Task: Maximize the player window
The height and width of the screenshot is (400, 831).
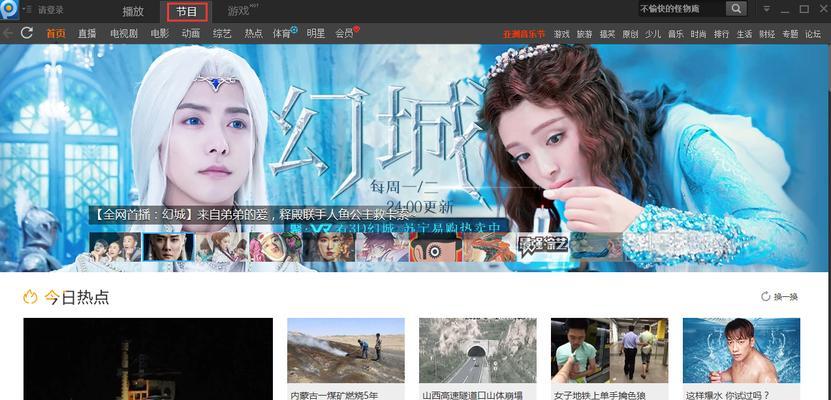Action: coord(804,9)
